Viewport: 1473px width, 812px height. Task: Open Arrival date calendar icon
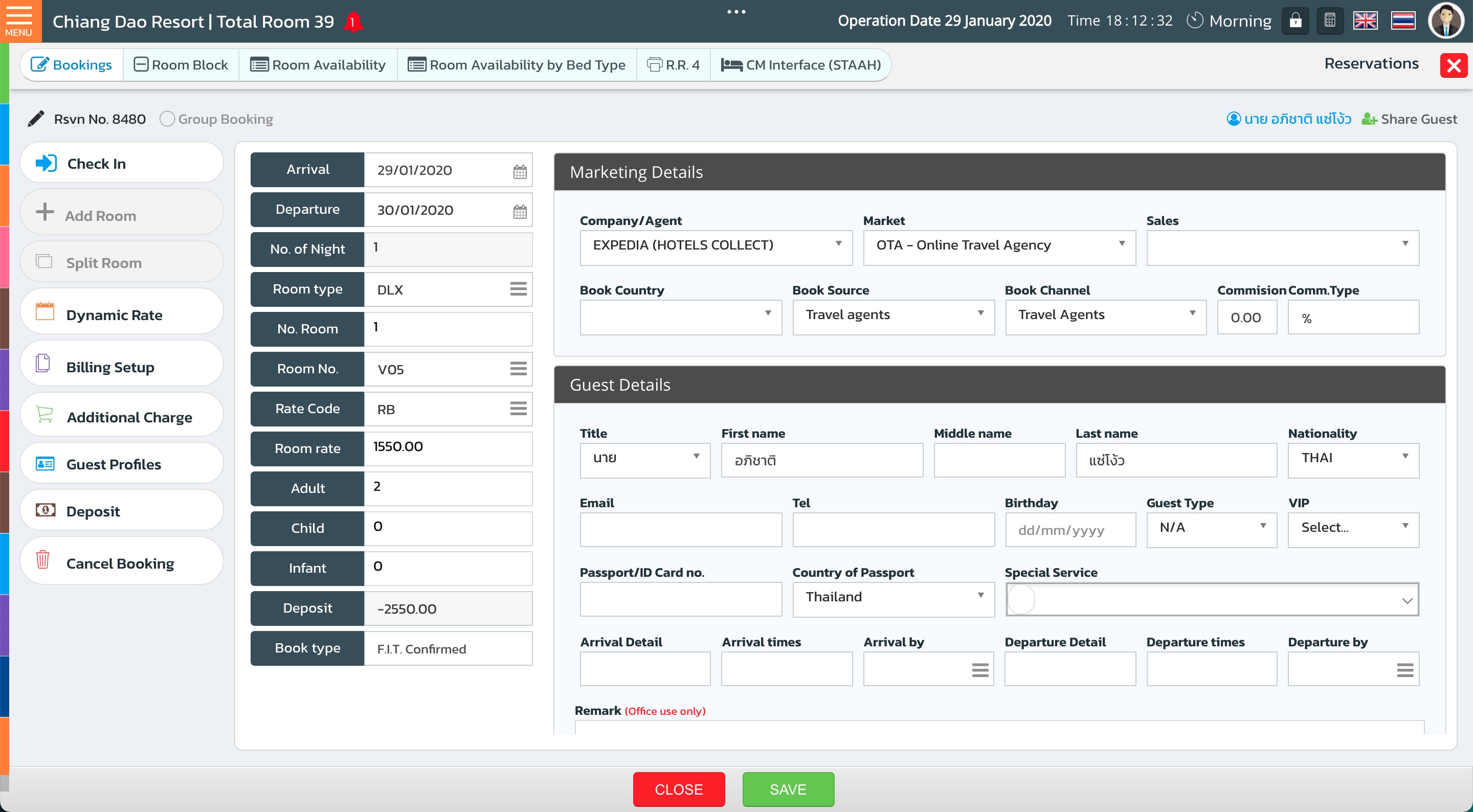(x=519, y=171)
